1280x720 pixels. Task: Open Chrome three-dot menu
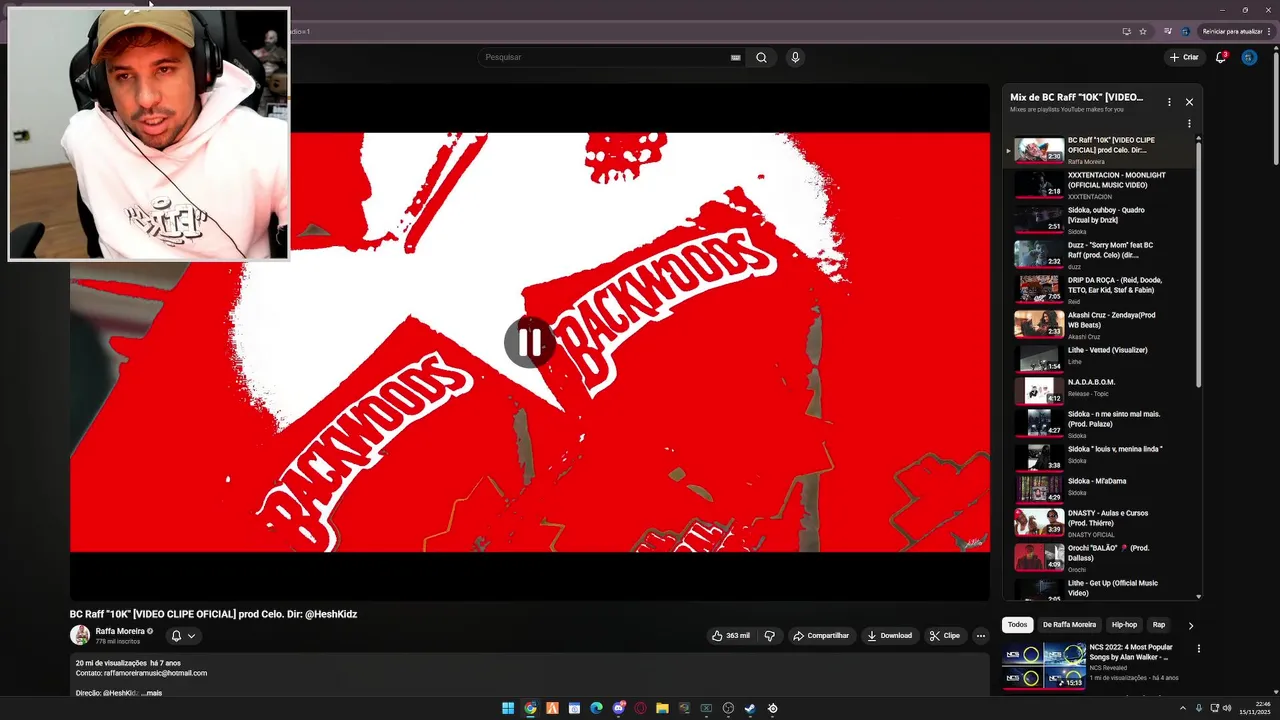pos(1269,31)
